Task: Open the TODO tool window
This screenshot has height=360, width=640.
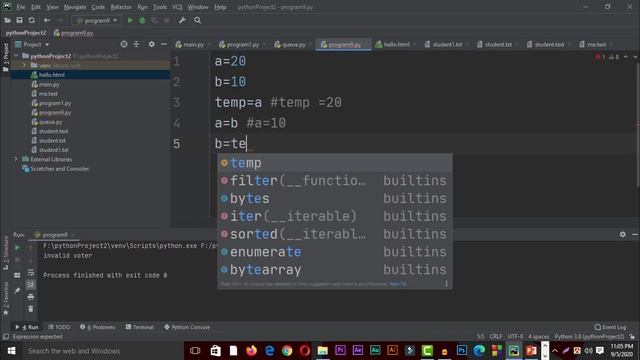Action: (59, 327)
